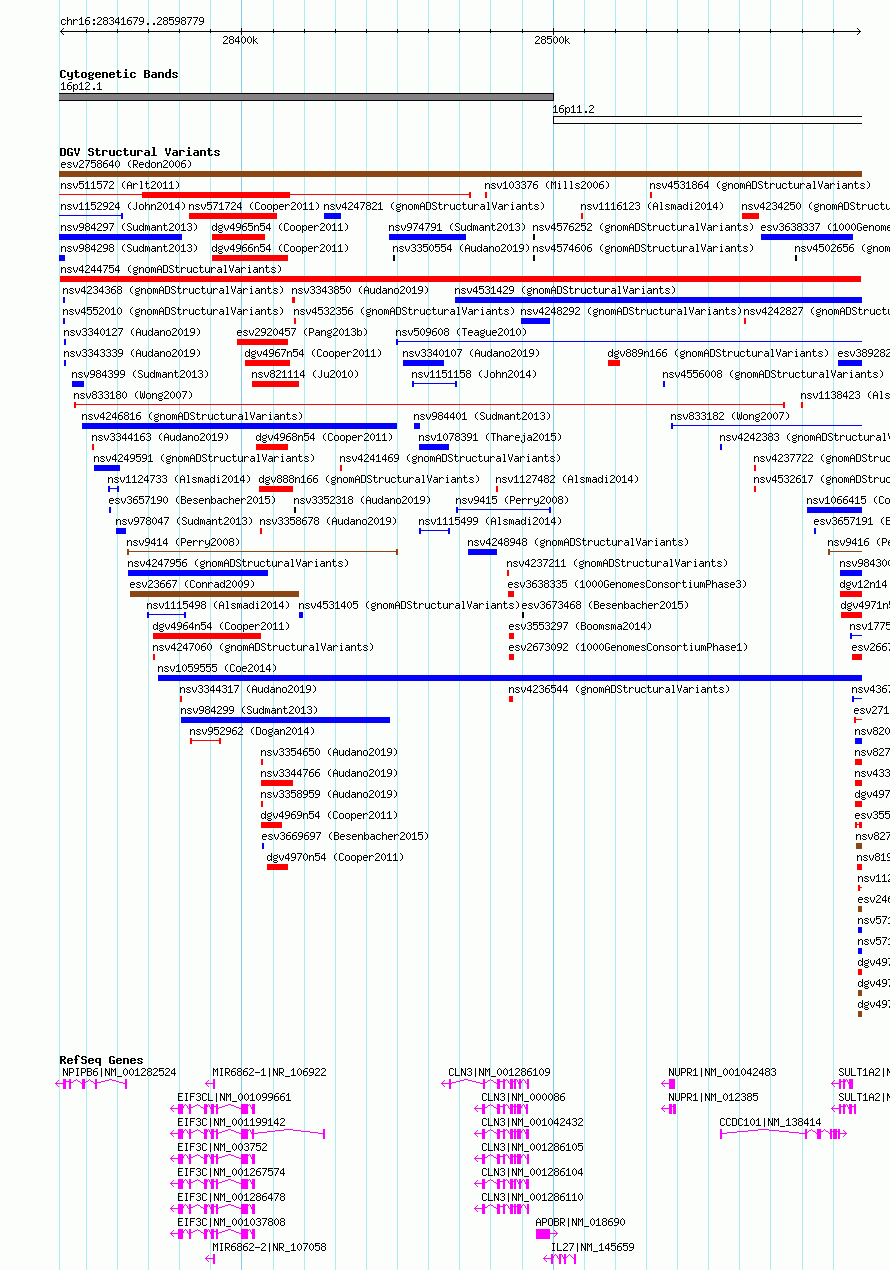Click the long red nsv4244754 bar
This screenshot has width=890, height=1270.
pyautogui.click(x=461, y=279)
